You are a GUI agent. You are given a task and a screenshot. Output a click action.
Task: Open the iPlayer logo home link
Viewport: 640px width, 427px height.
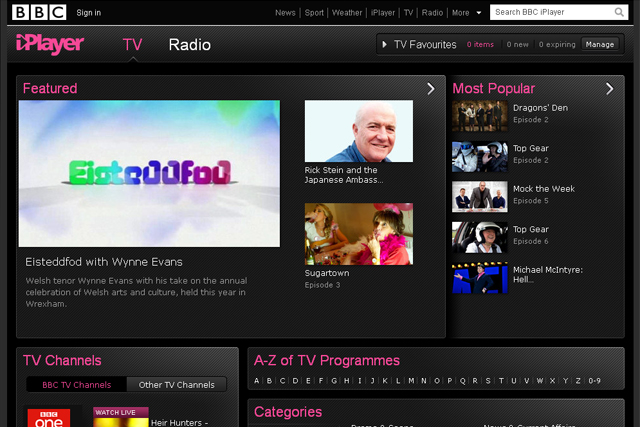tap(50, 44)
